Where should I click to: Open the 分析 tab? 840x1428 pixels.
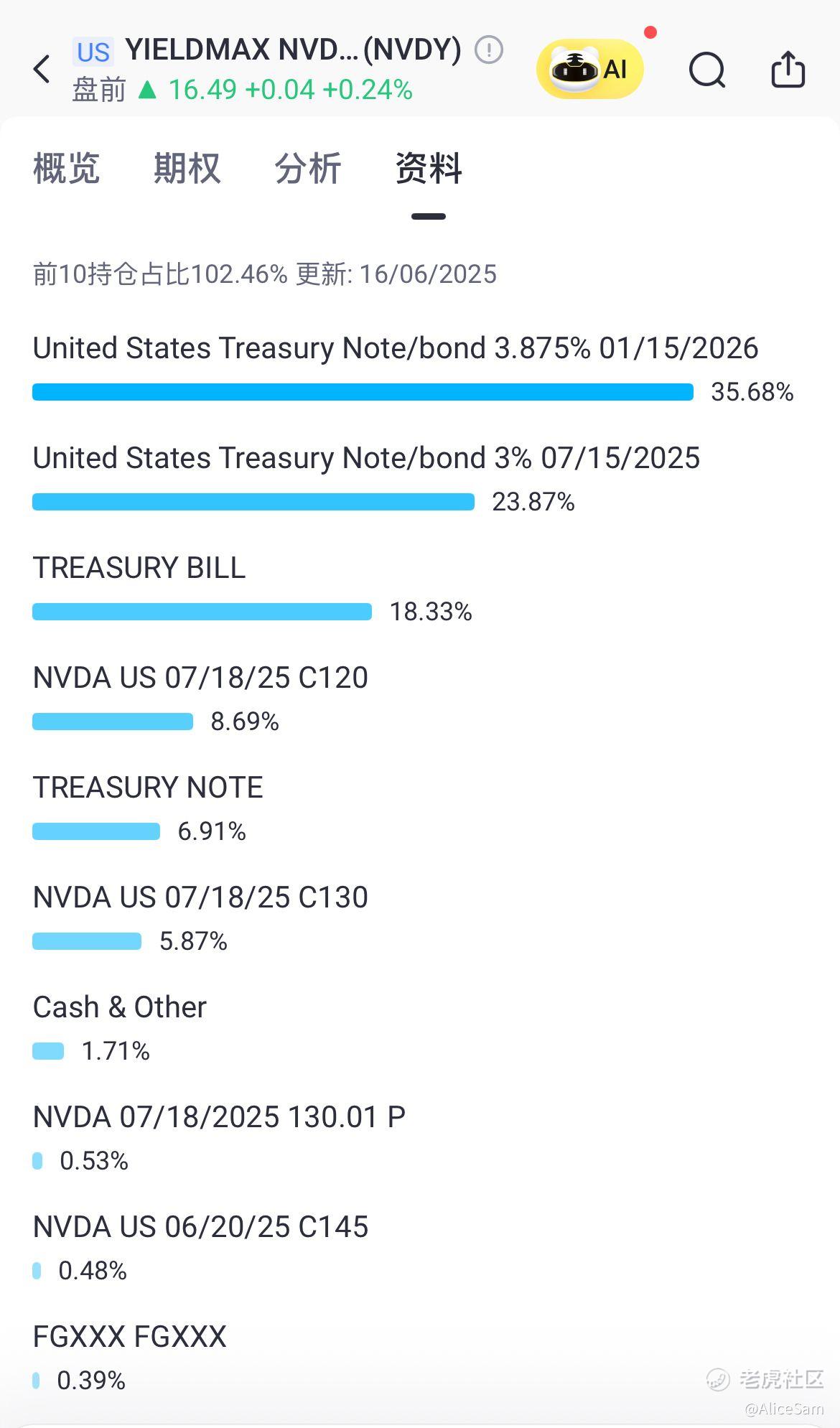(307, 169)
